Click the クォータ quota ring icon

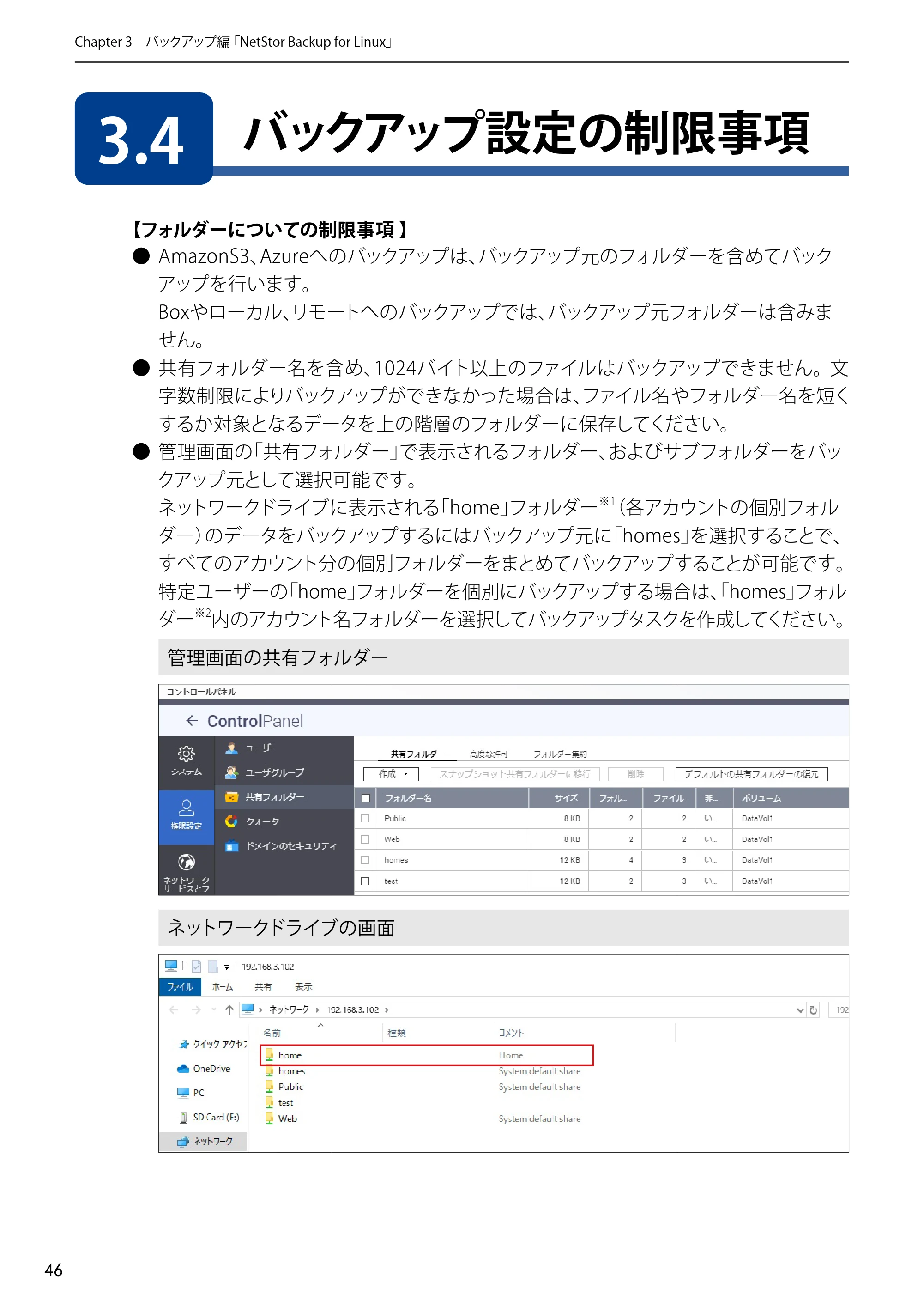point(231,821)
